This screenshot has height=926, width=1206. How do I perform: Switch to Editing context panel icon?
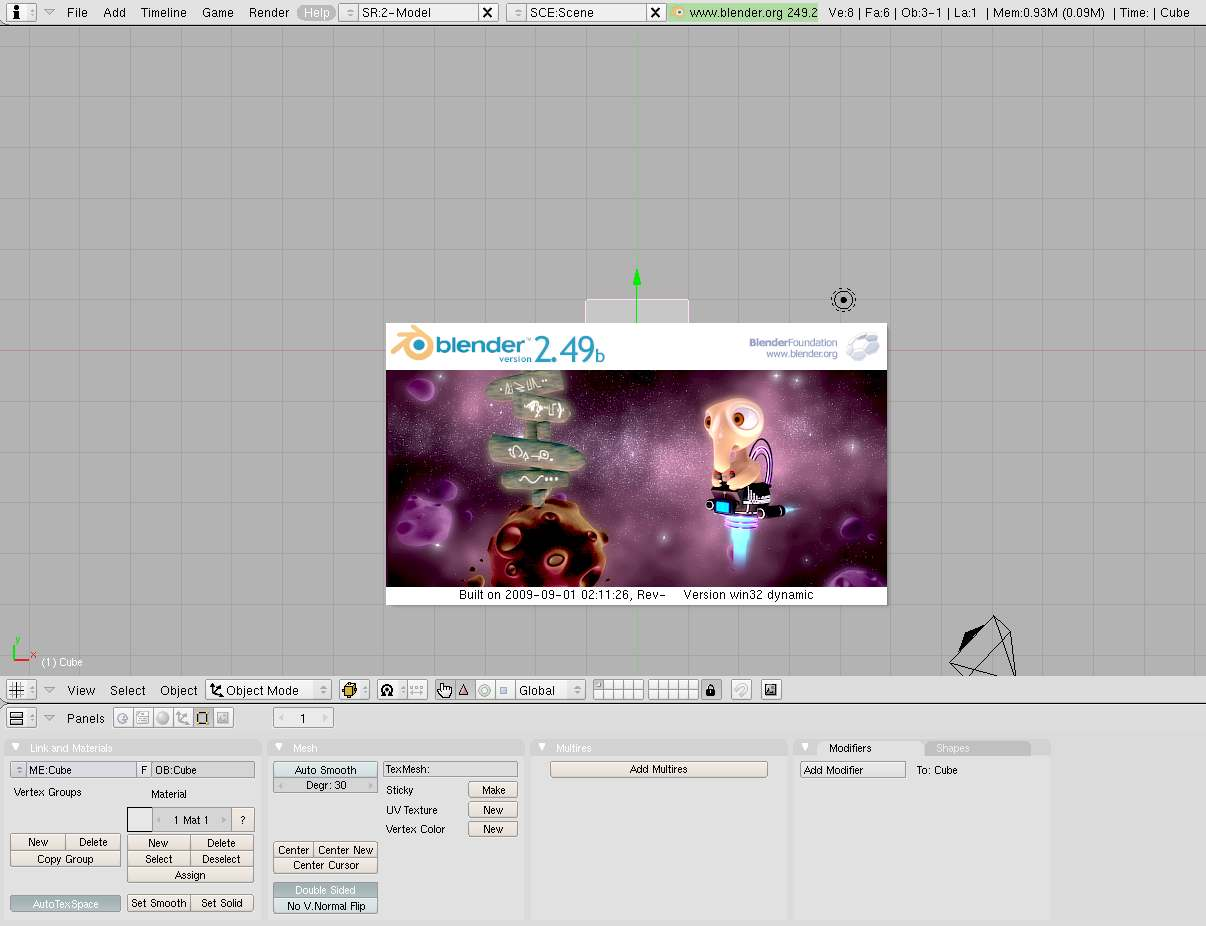tap(203, 718)
